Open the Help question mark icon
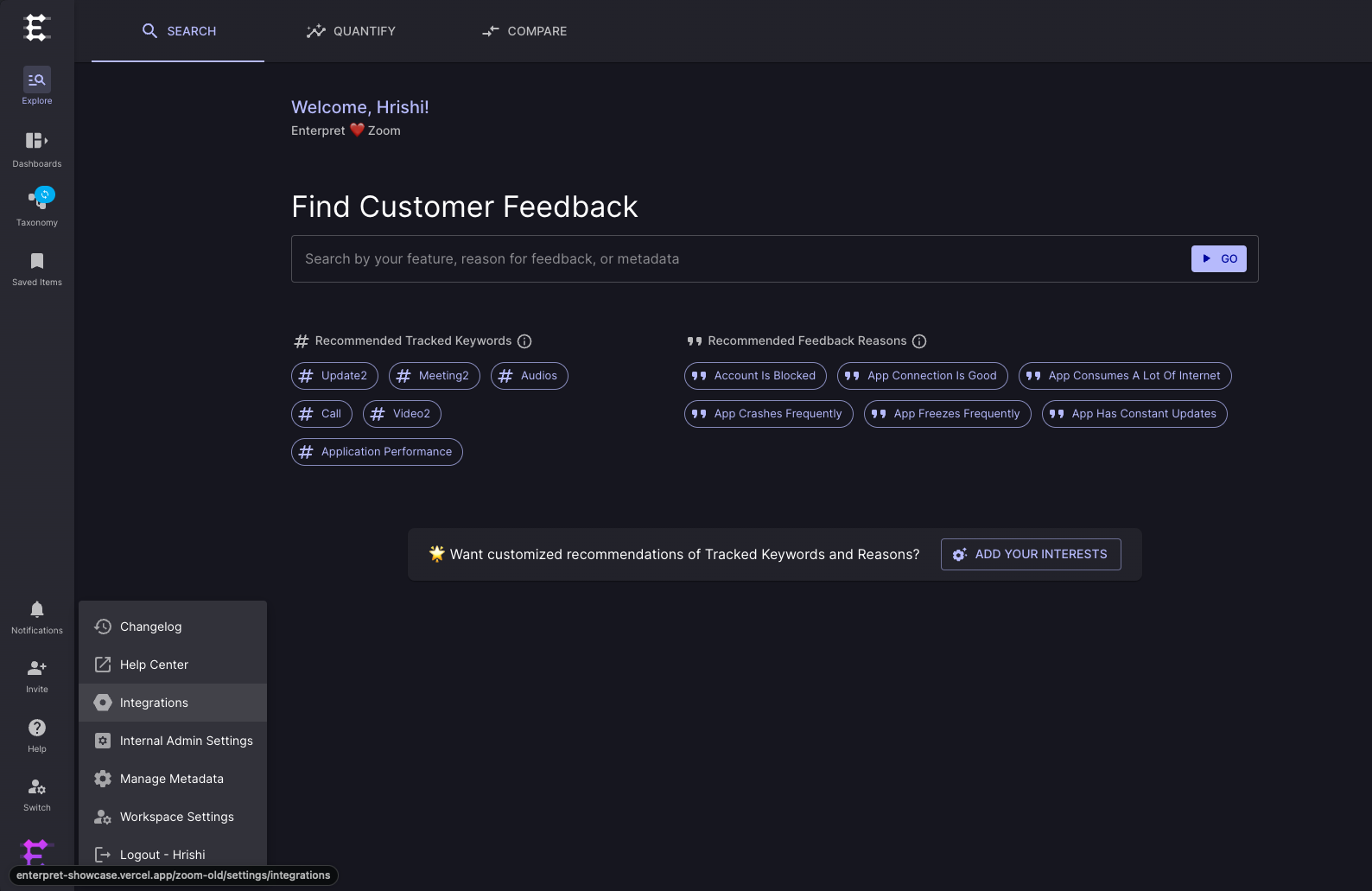This screenshot has width=1372, height=891. pos(37,728)
